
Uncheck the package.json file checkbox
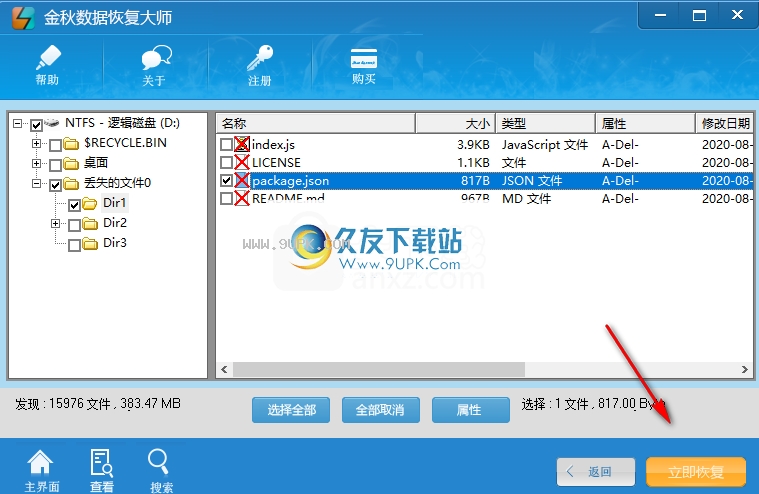coord(226,180)
